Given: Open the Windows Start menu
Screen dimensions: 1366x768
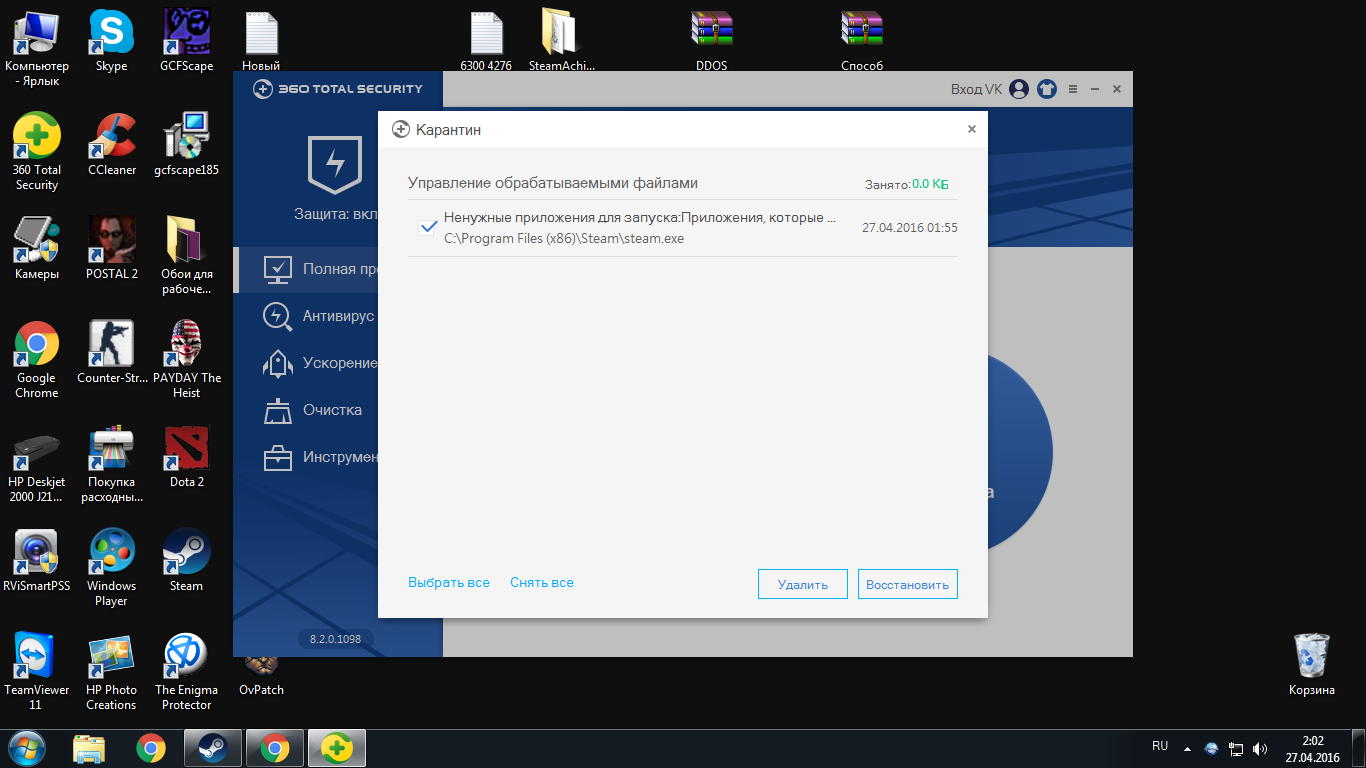Looking at the screenshot, I should (27, 747).
